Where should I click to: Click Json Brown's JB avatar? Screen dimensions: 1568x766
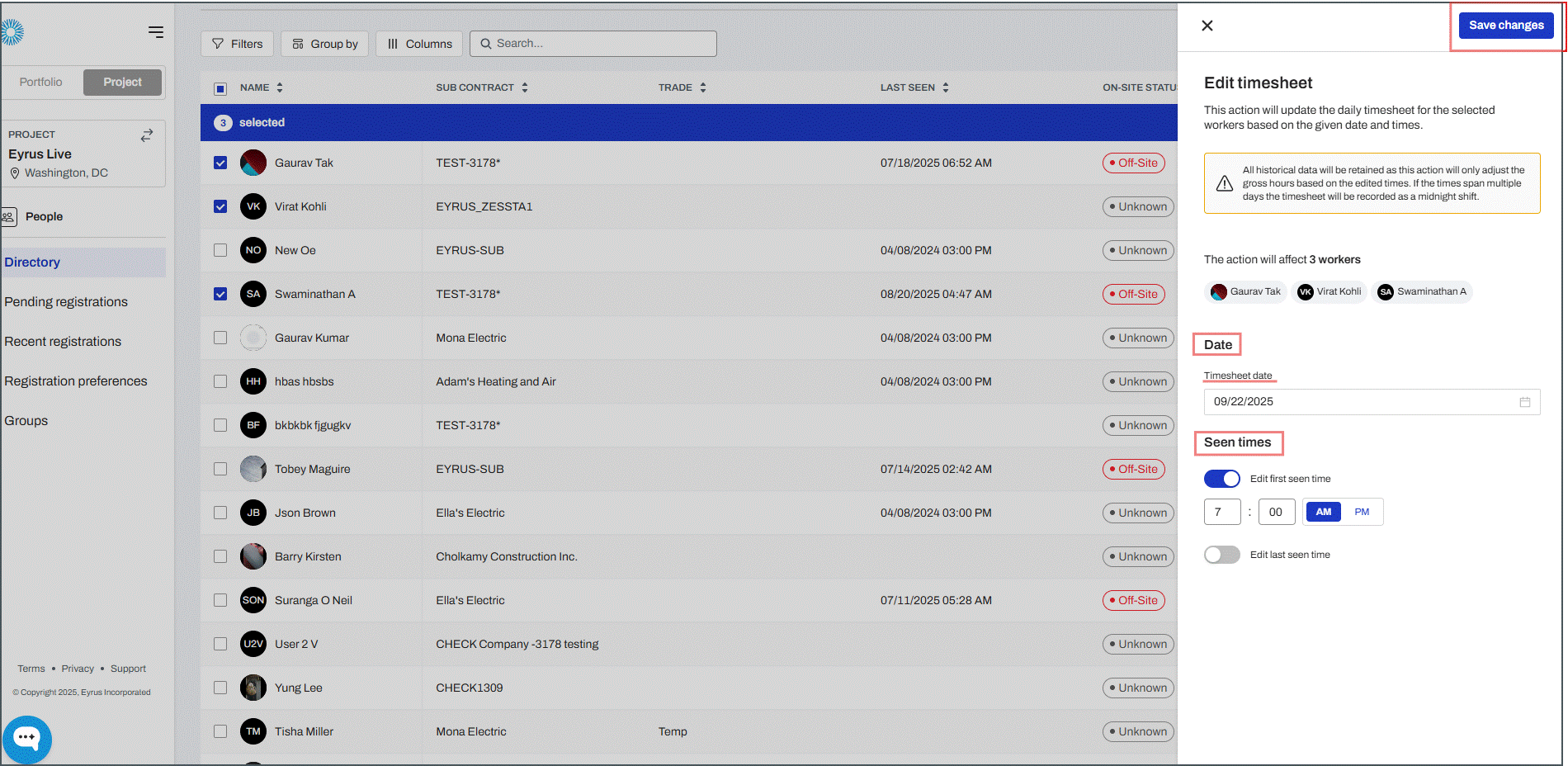[253, 513]
